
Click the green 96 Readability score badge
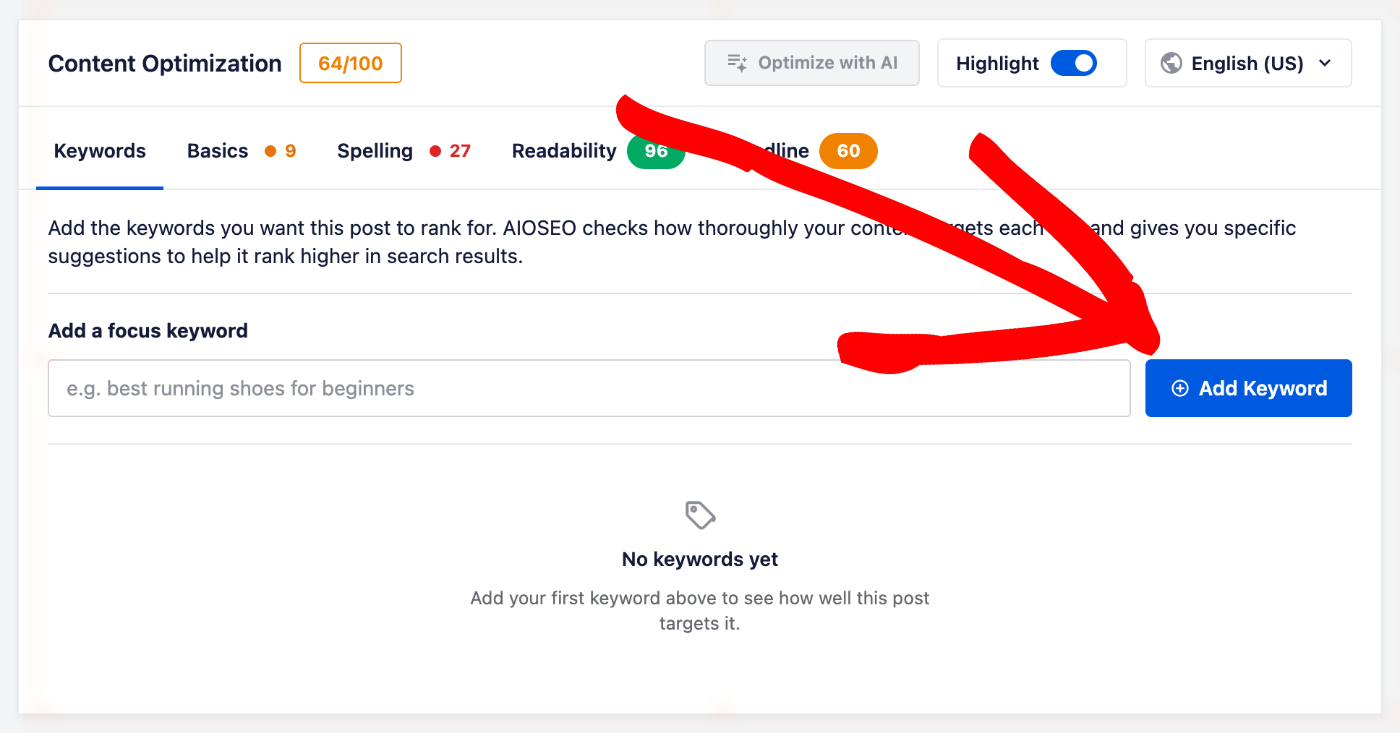pos(655,151)
